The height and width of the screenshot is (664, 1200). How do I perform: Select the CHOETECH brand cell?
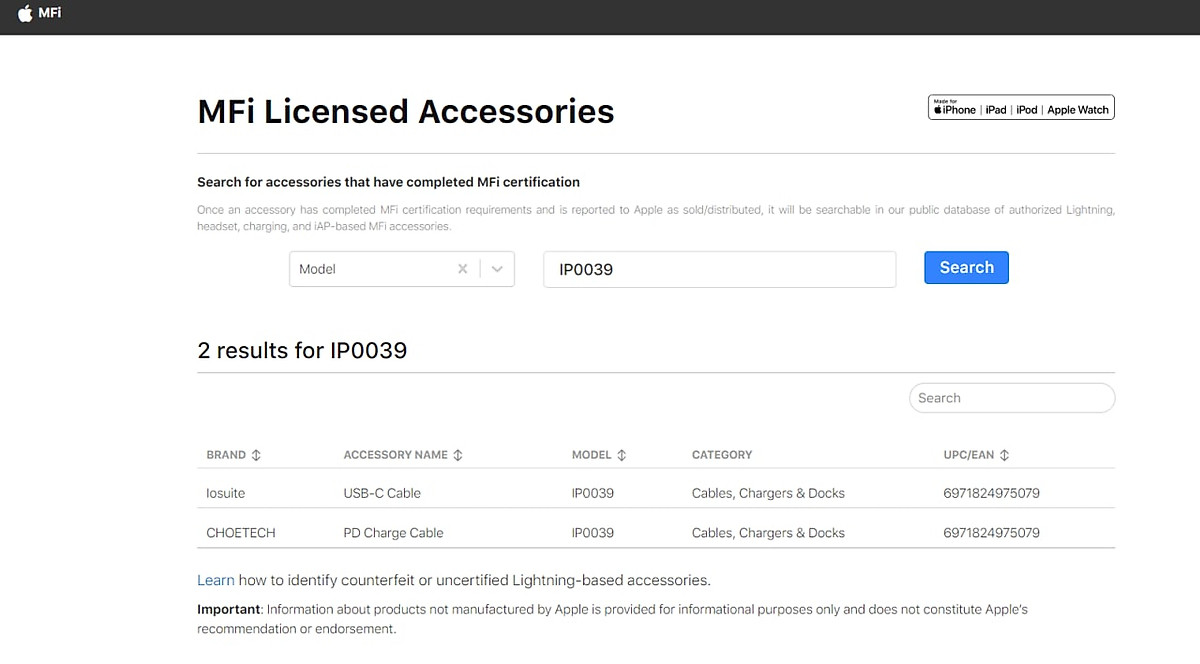click(241, 533)
